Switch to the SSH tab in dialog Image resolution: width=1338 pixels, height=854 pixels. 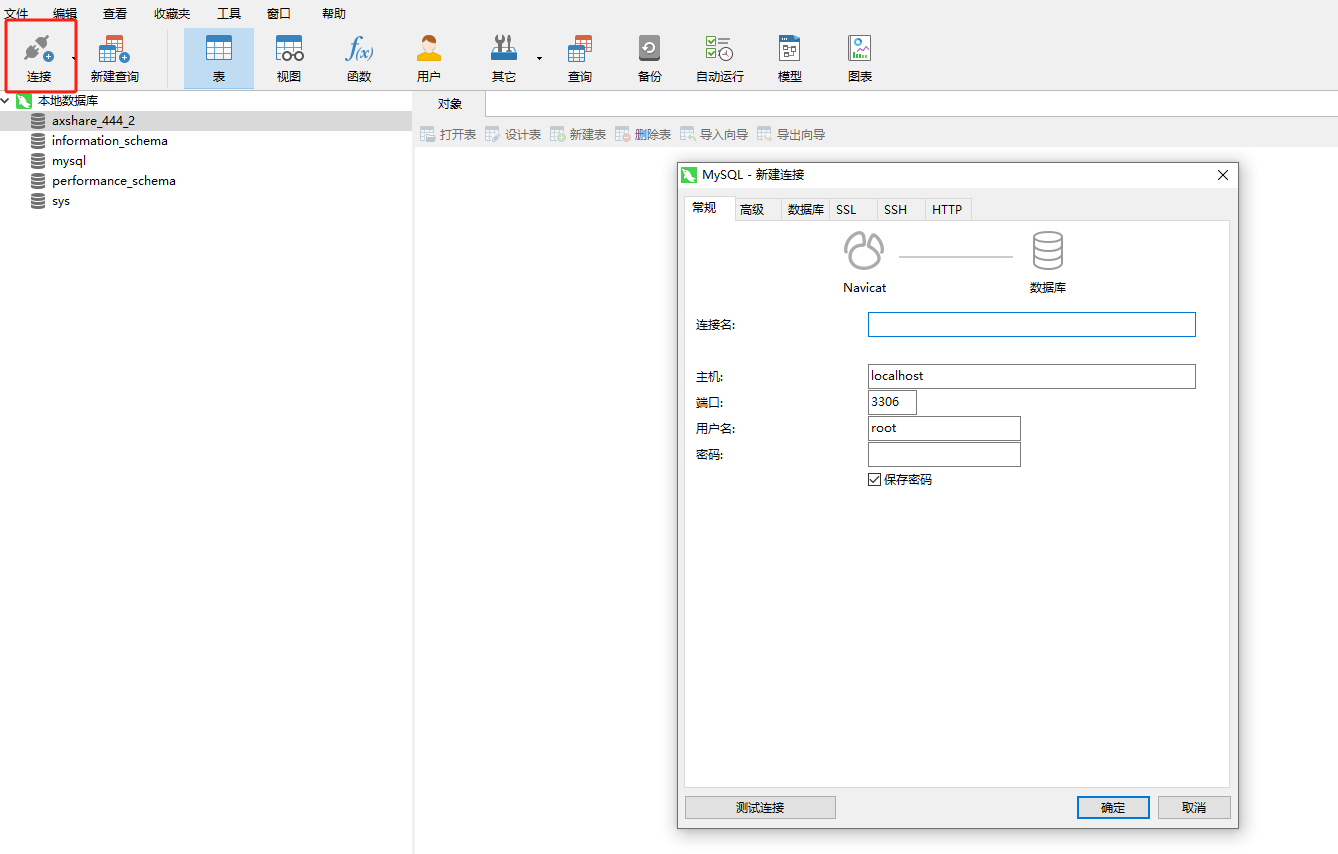pos(895,210)
